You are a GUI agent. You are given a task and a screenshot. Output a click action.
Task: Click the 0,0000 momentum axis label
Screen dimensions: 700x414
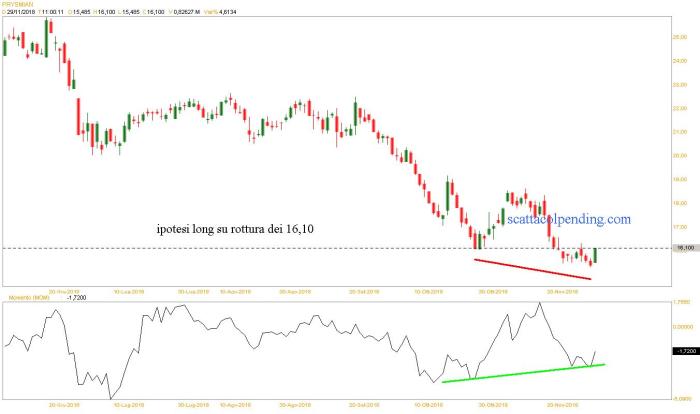point(683,326)
